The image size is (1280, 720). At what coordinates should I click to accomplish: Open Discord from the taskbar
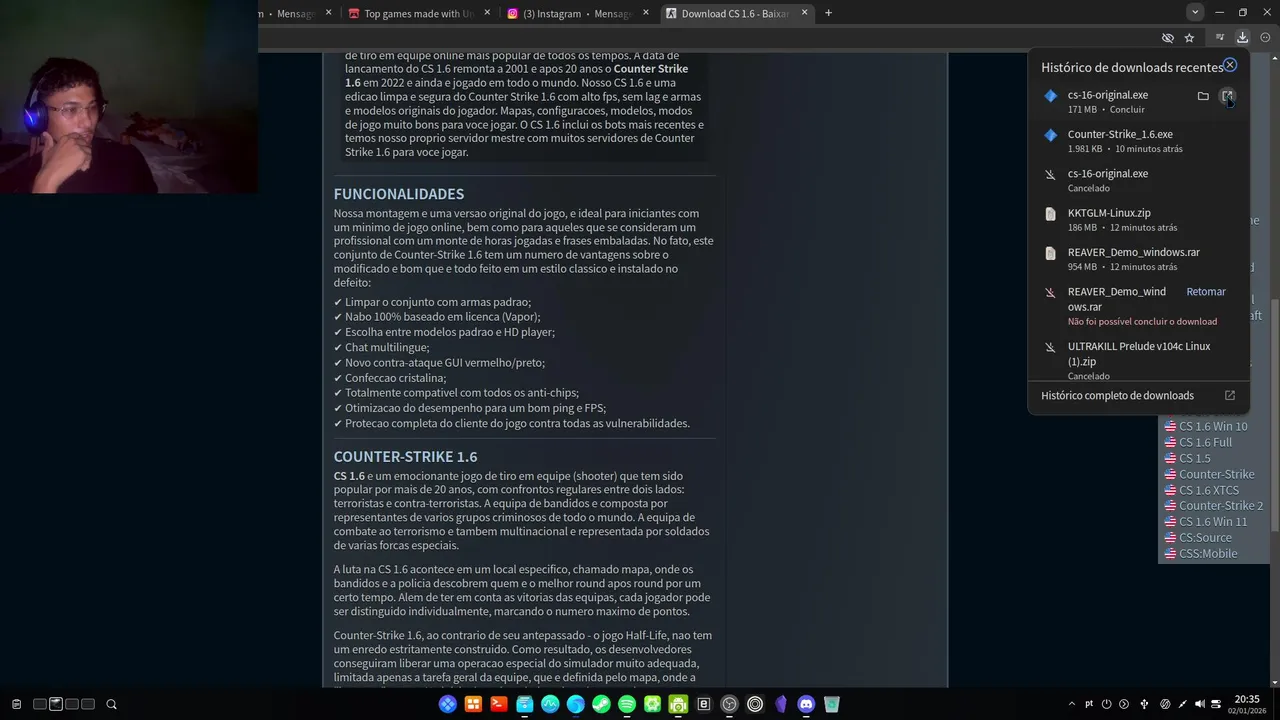tap(806, 704)
